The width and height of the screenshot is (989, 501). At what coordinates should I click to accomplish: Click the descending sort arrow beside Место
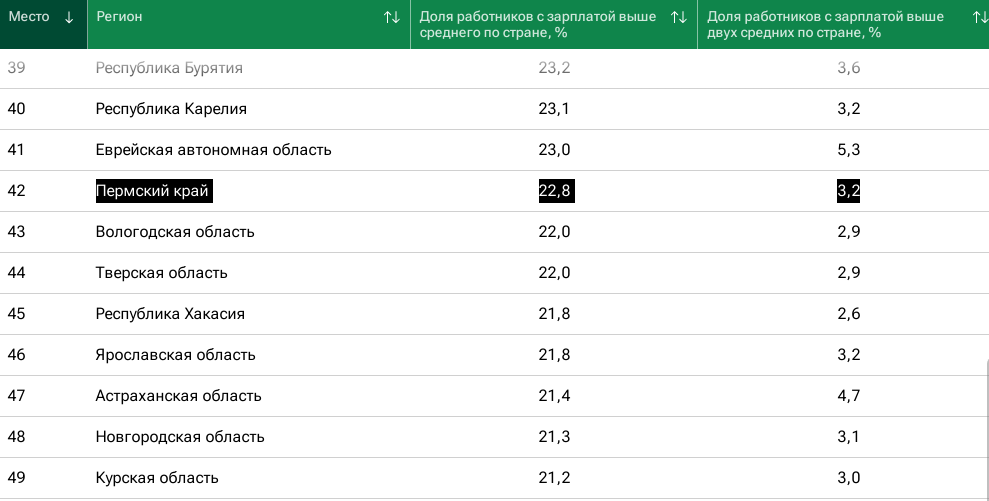(x=69, y=17)
